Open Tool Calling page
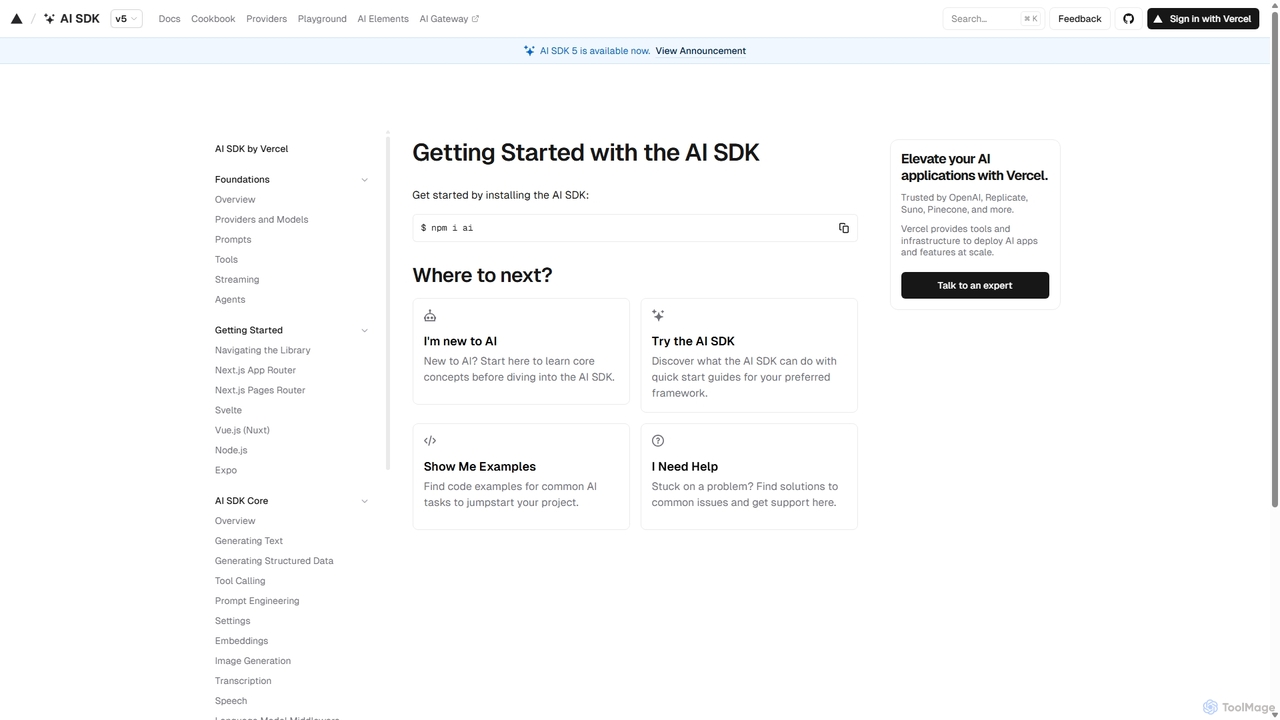Screen dimensions: 1280x720 point(240,582)
